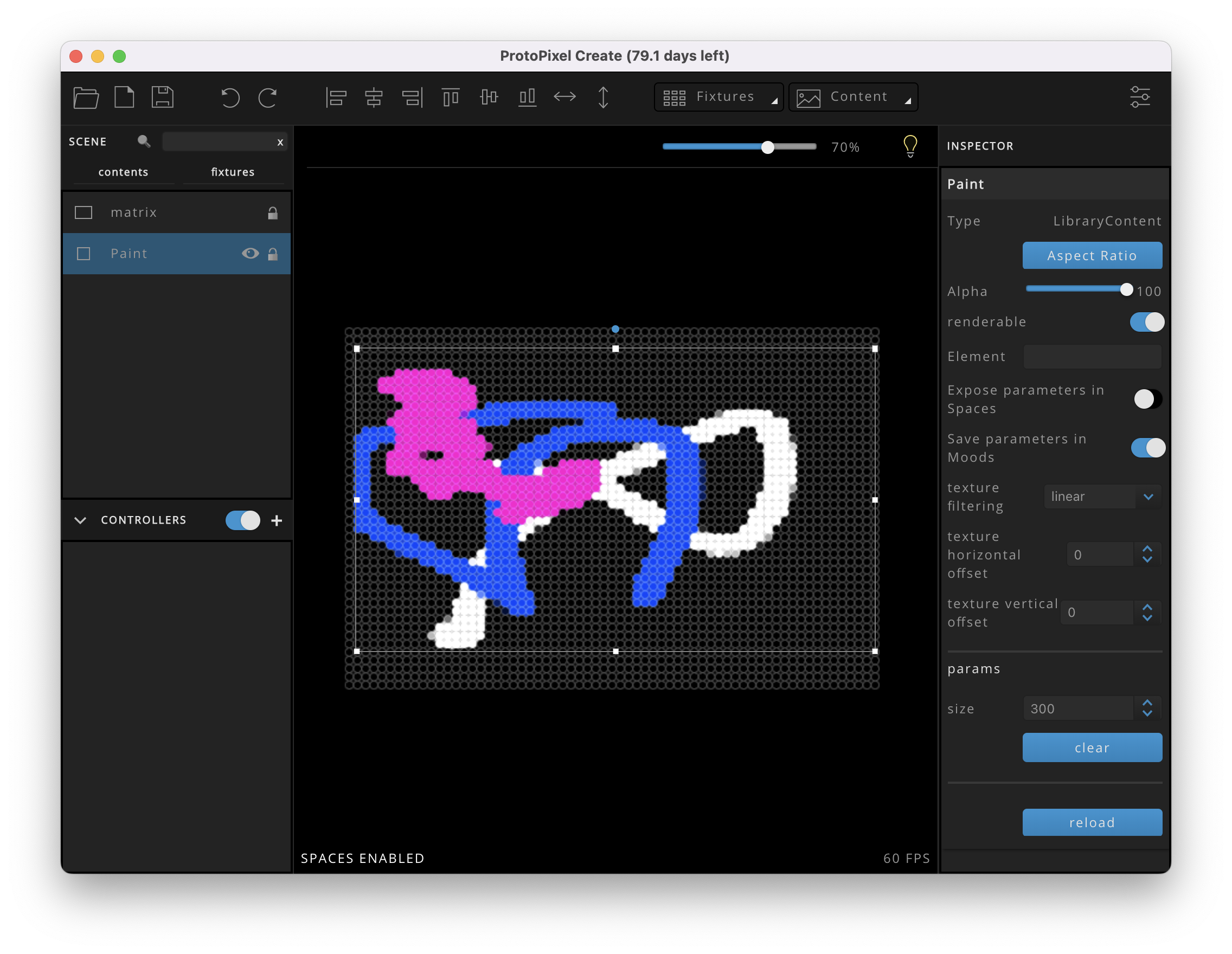Toggle the renderable switch
Image resolution: width=1232 pixels, height=954 pixels.
pos(1147,322)
